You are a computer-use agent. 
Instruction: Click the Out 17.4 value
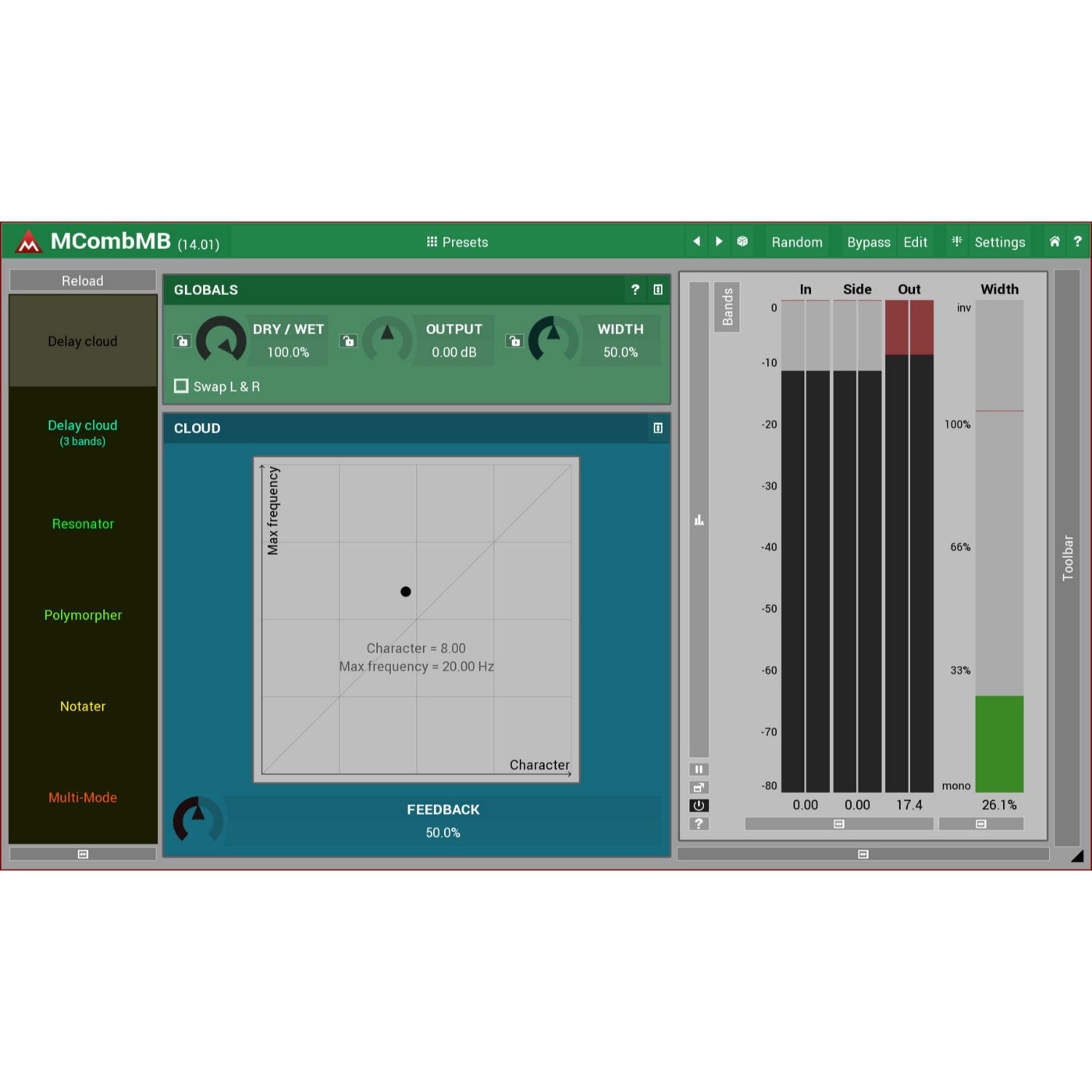tap(909, 804)
